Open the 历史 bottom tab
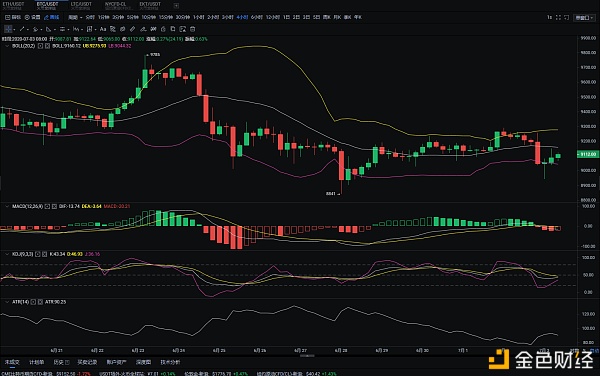Screen dimensions: 600x376 click(61, 362)
